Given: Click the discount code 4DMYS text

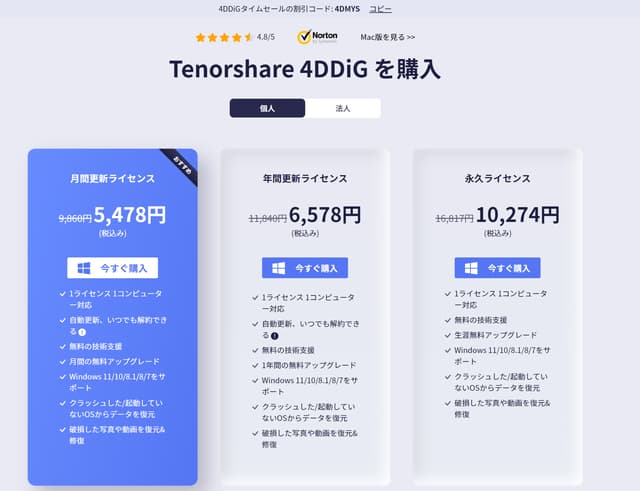Looking at the screenshot, I should point(347,9).
